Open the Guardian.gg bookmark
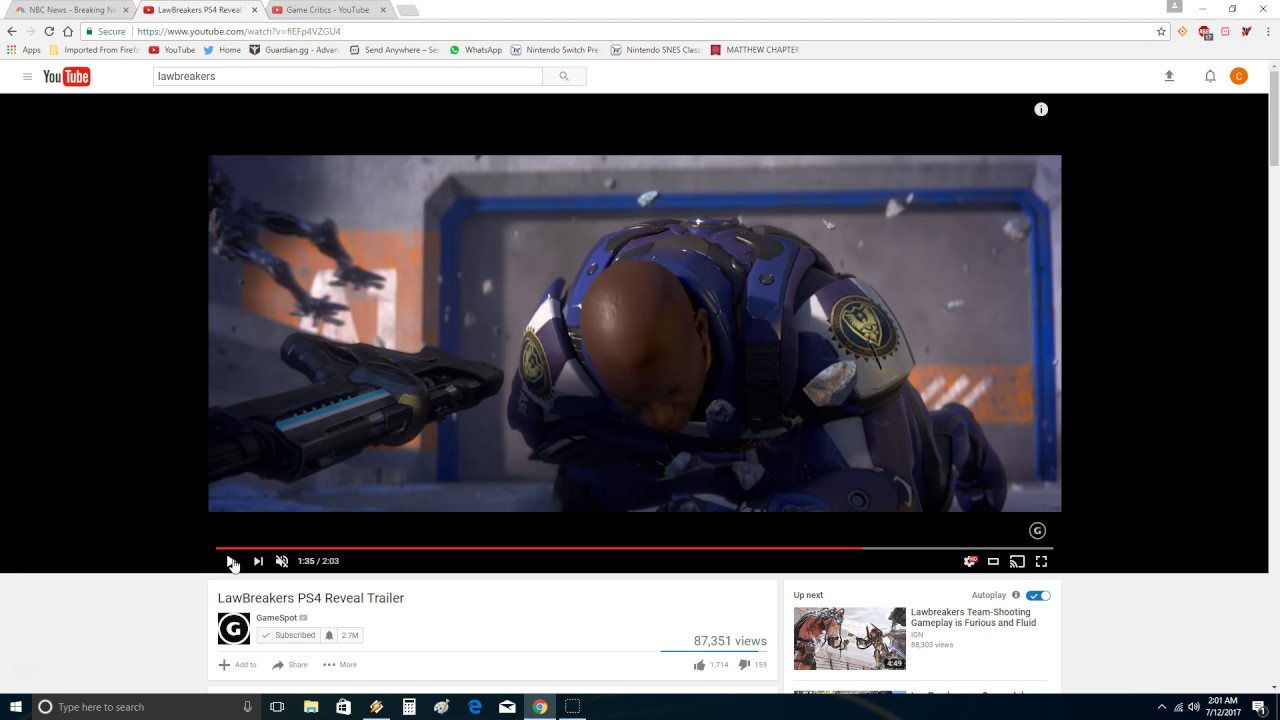This screenshot has width=1280, height=720. point(294,50)
